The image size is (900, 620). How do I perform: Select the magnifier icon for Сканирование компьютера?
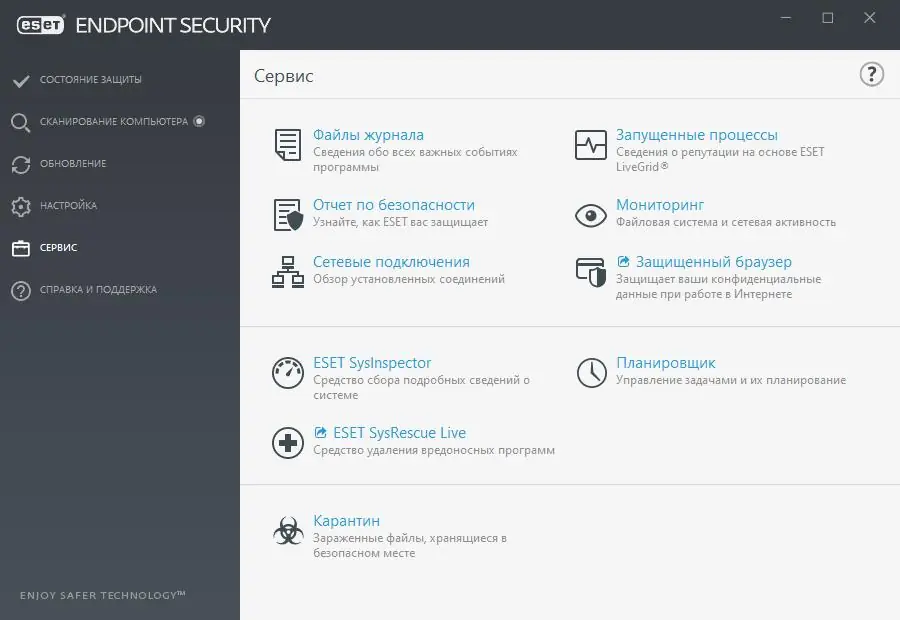(x=20, y=121)
